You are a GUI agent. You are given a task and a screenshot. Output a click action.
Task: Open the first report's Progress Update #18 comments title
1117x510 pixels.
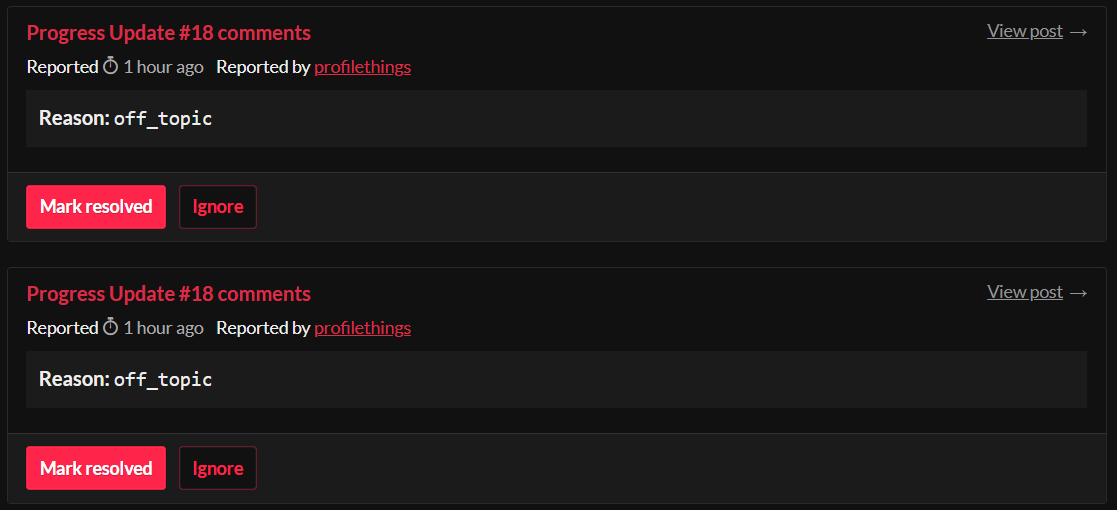[x=168, y=33]
